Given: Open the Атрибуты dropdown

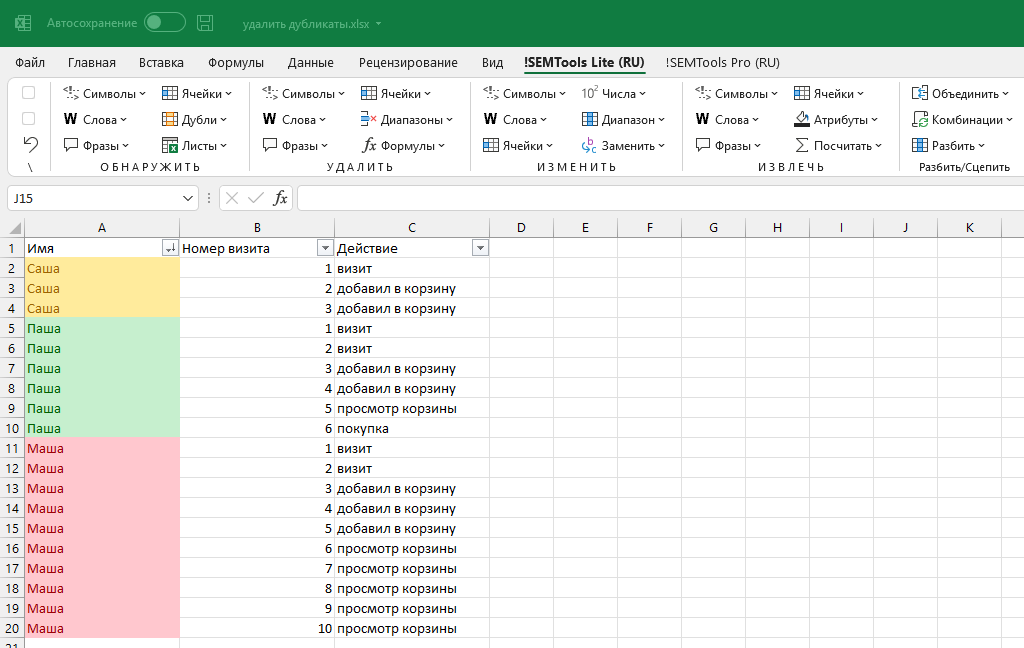Looking at the screenshot, I should coord(836,120).
